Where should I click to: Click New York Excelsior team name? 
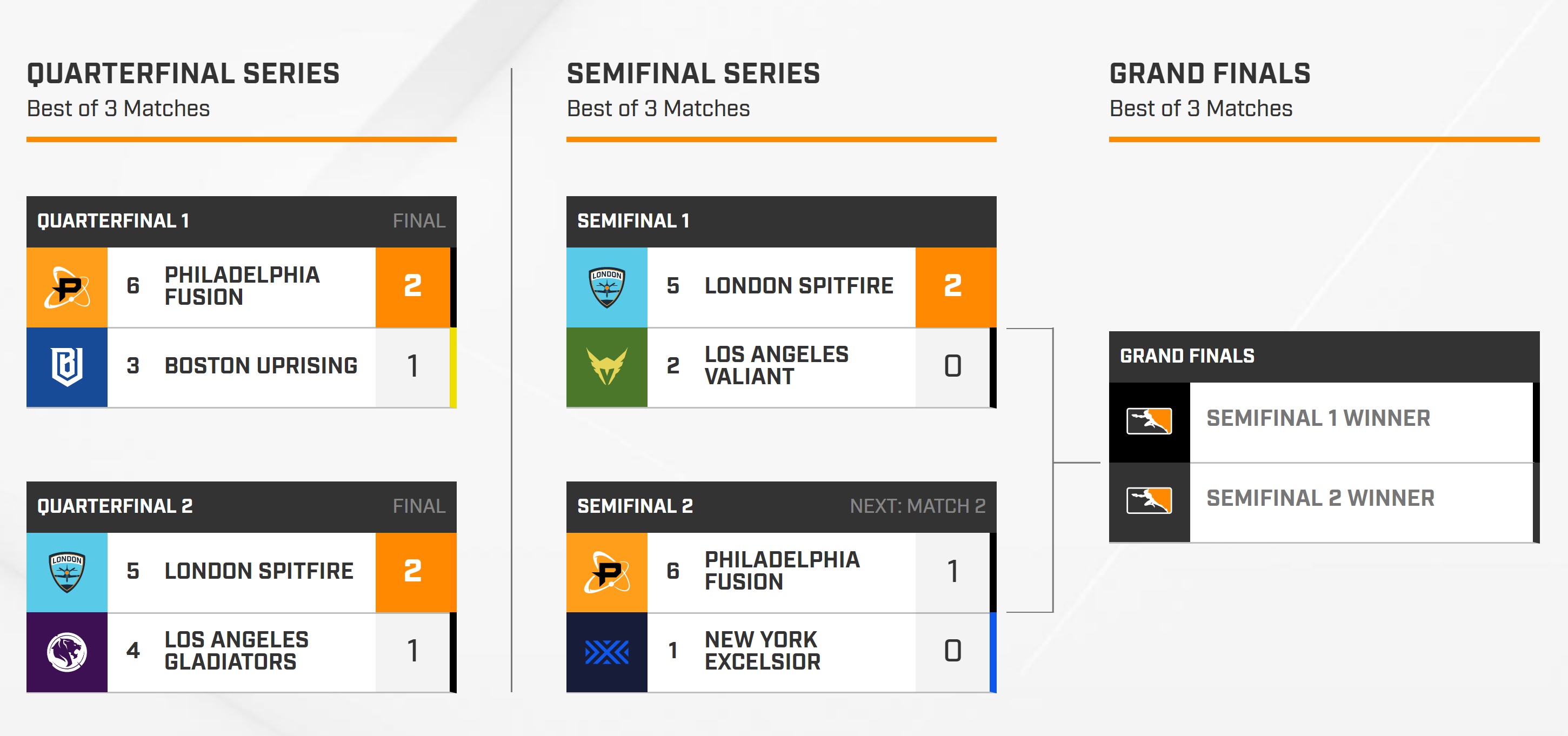pyautogui.click(x=763, y=651)
